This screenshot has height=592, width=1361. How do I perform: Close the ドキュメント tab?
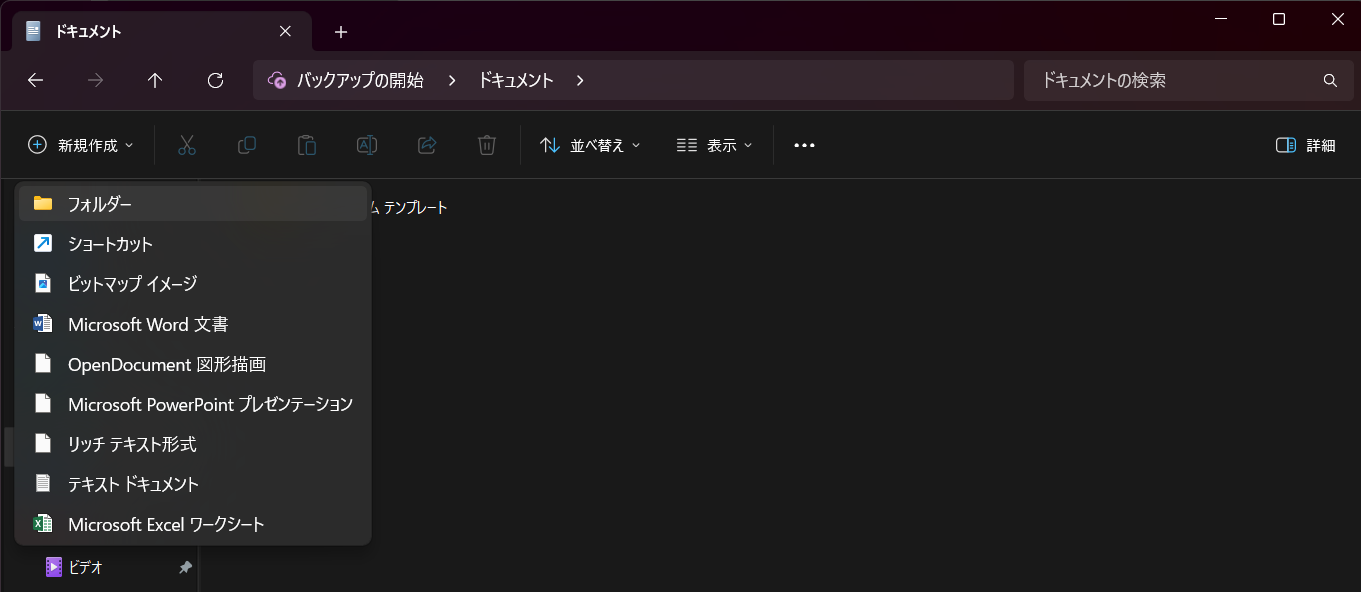285,31
